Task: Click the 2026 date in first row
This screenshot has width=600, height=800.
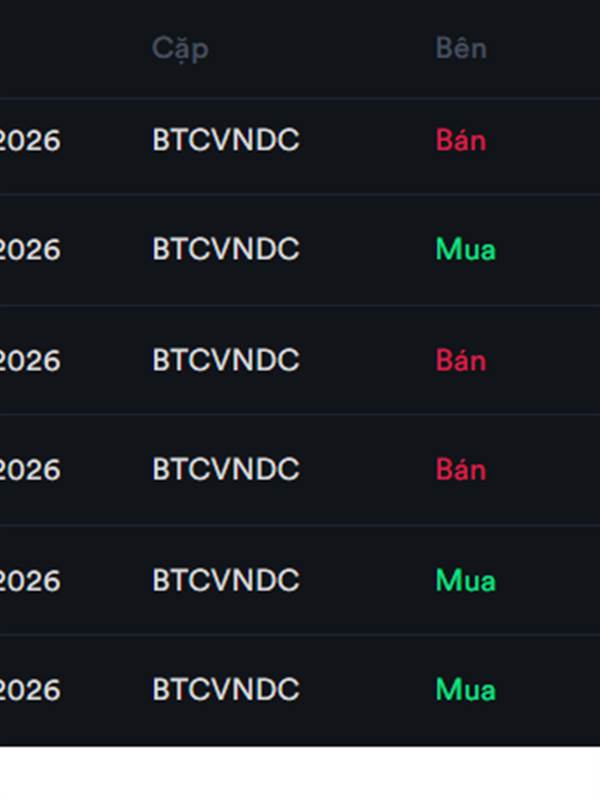Action: coord(30,140)
